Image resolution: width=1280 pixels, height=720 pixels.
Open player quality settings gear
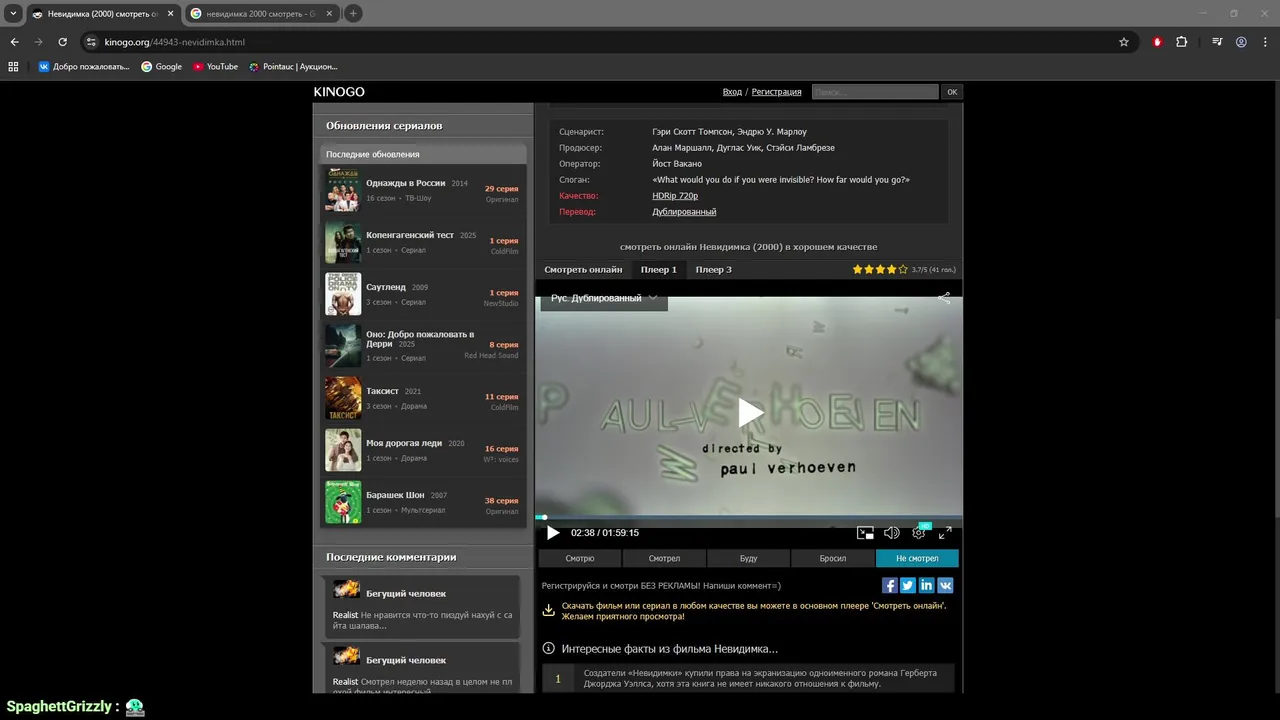point(918,533)
